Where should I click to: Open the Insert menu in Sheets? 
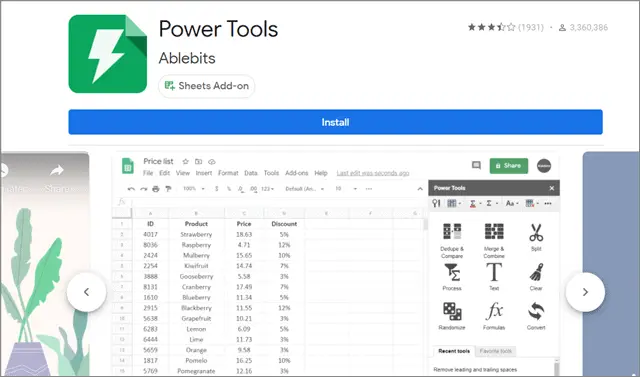204,173
